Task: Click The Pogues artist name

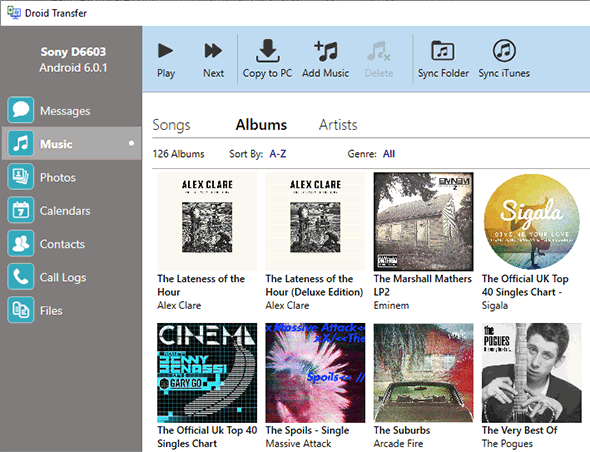Action: click(x=507, y=444)
